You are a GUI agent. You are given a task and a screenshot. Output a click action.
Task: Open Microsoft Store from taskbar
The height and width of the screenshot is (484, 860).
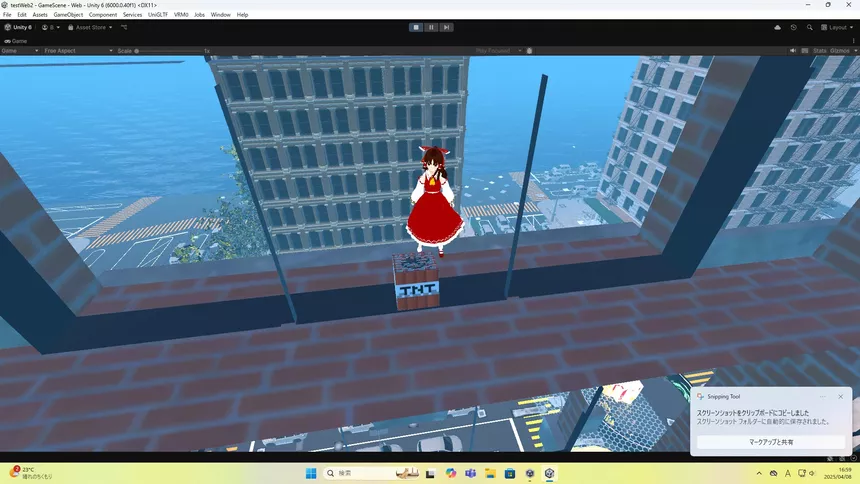tap(510, 473)
